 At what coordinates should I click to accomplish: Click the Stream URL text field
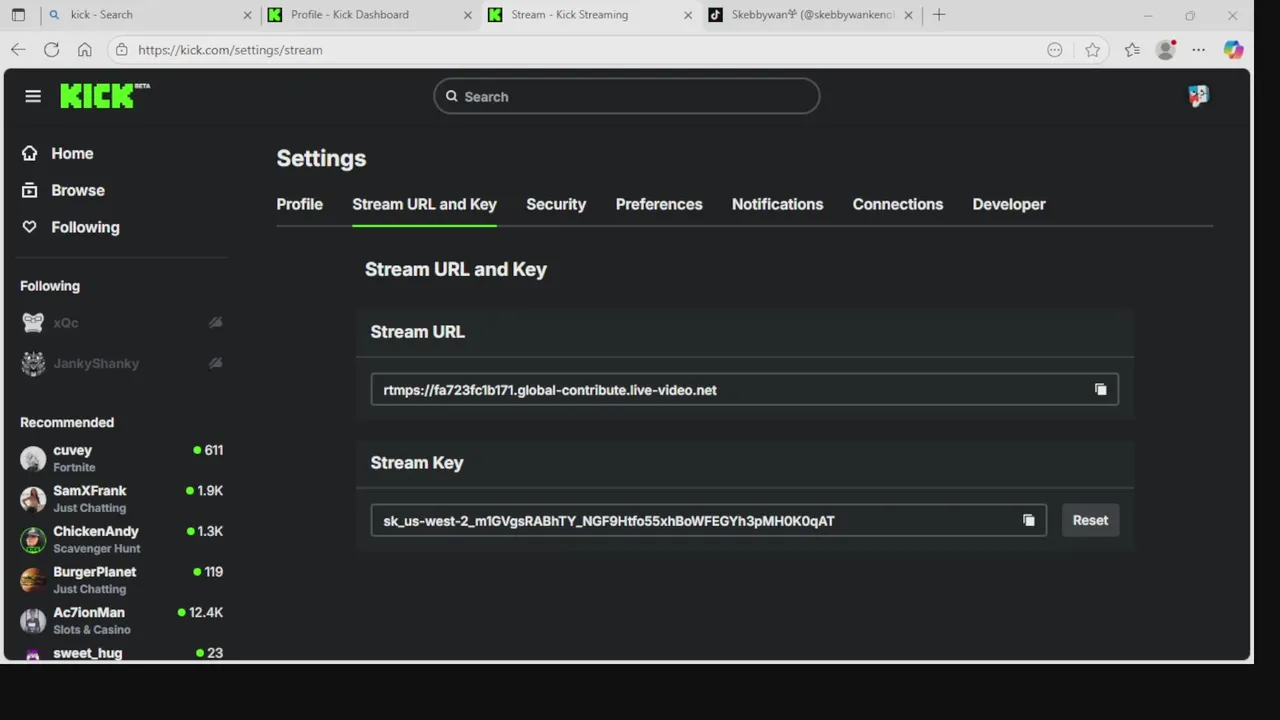point(744,390)
